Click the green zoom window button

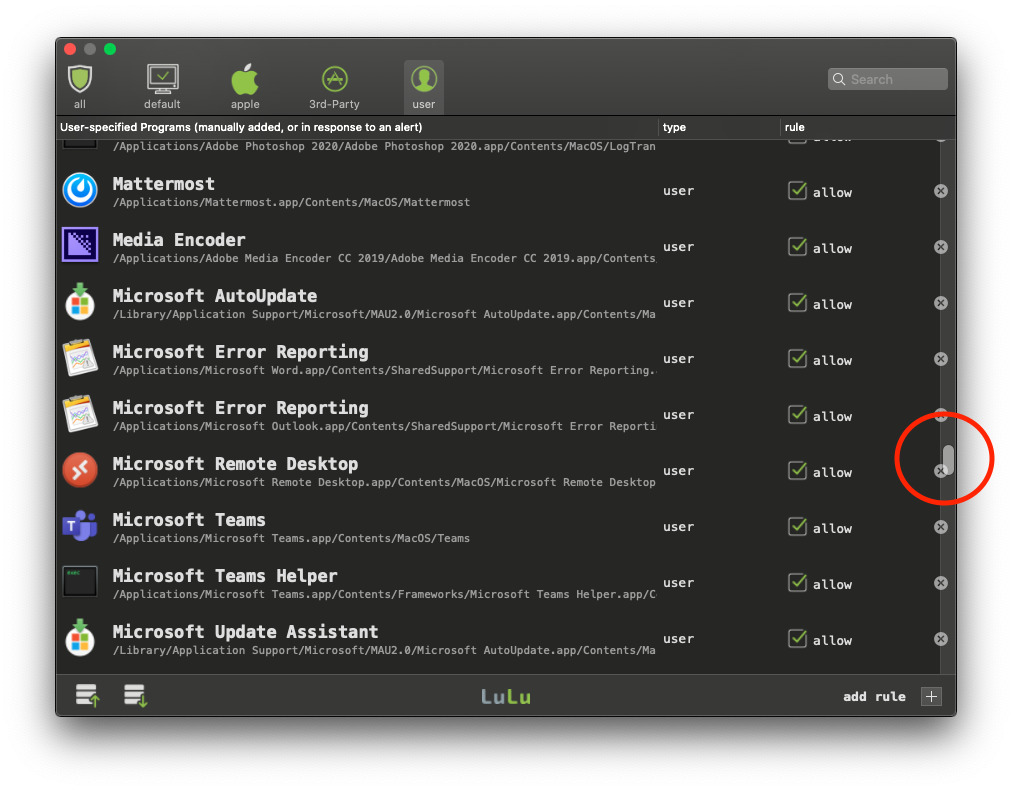click(110, 49)
